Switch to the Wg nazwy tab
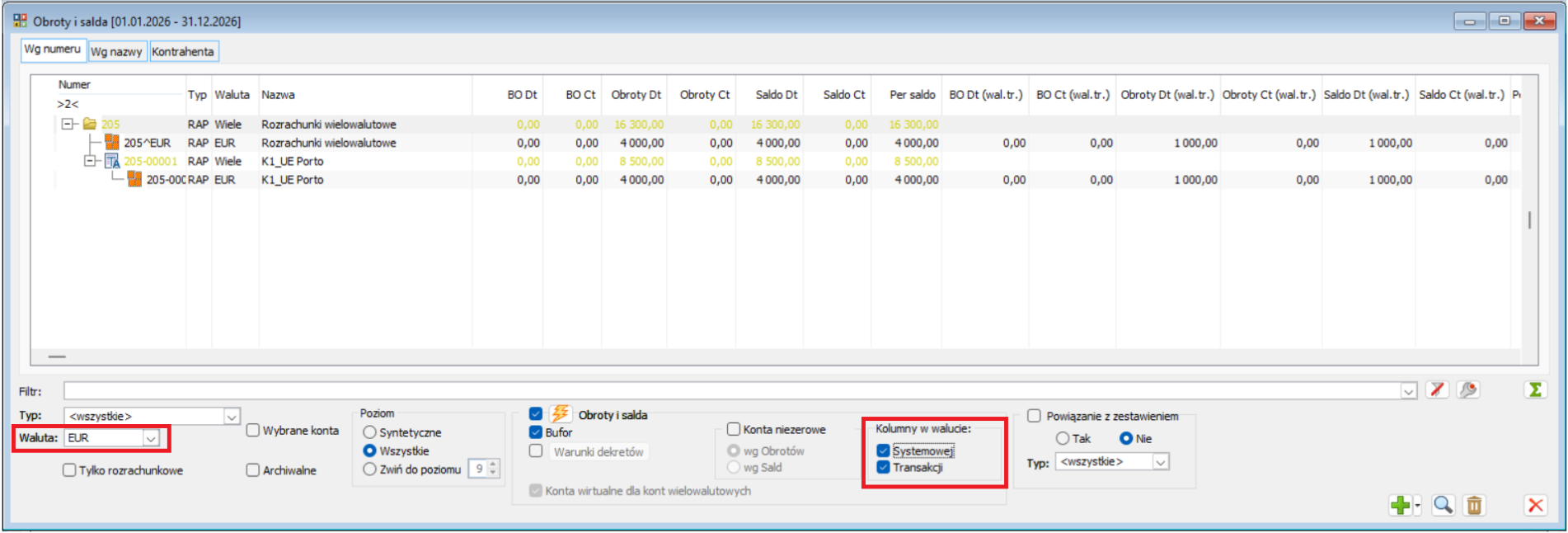 [116, 52]
